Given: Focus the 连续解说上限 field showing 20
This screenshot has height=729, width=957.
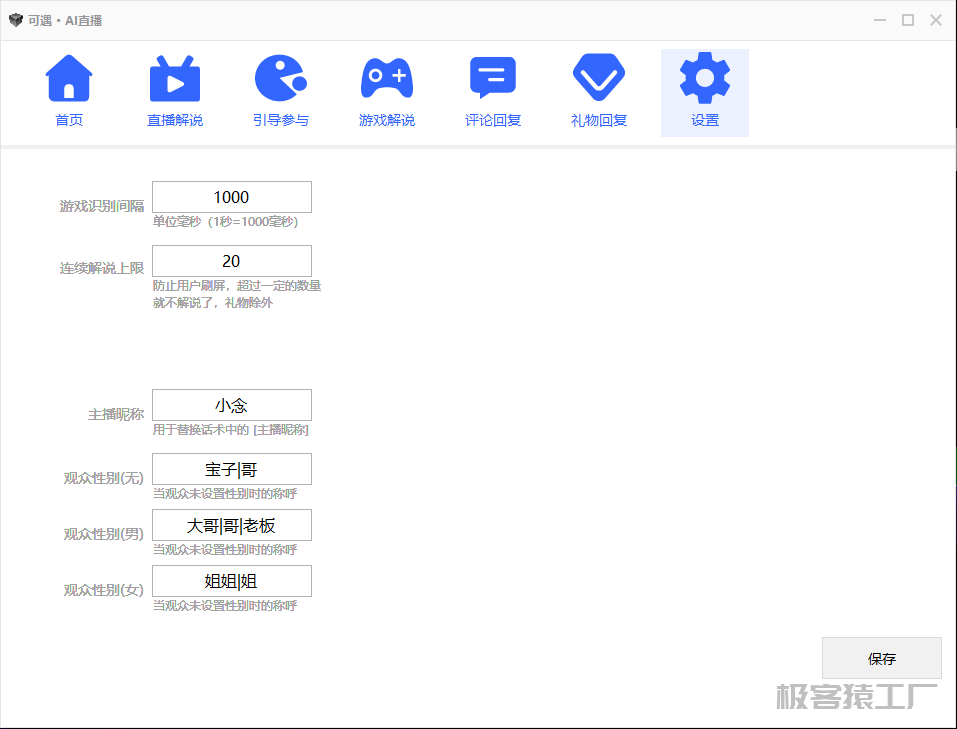Looking at the screenshot, I should pyautogui.click(x=231, y=261).
